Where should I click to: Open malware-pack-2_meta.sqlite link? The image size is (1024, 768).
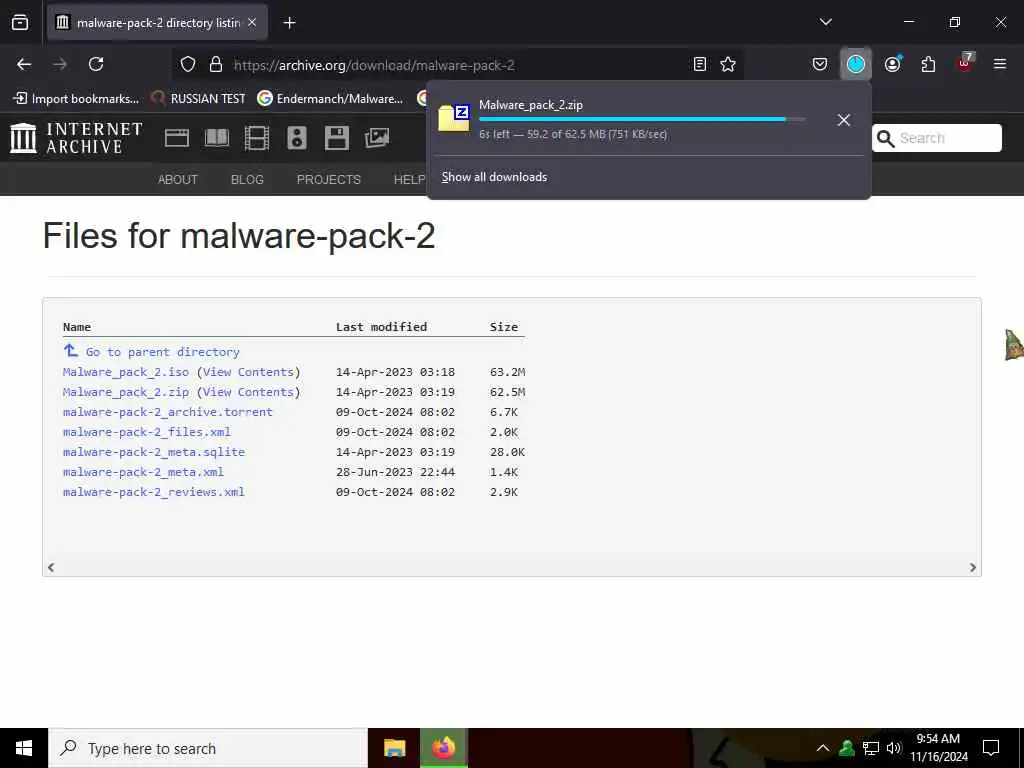(x=154, y=452)
